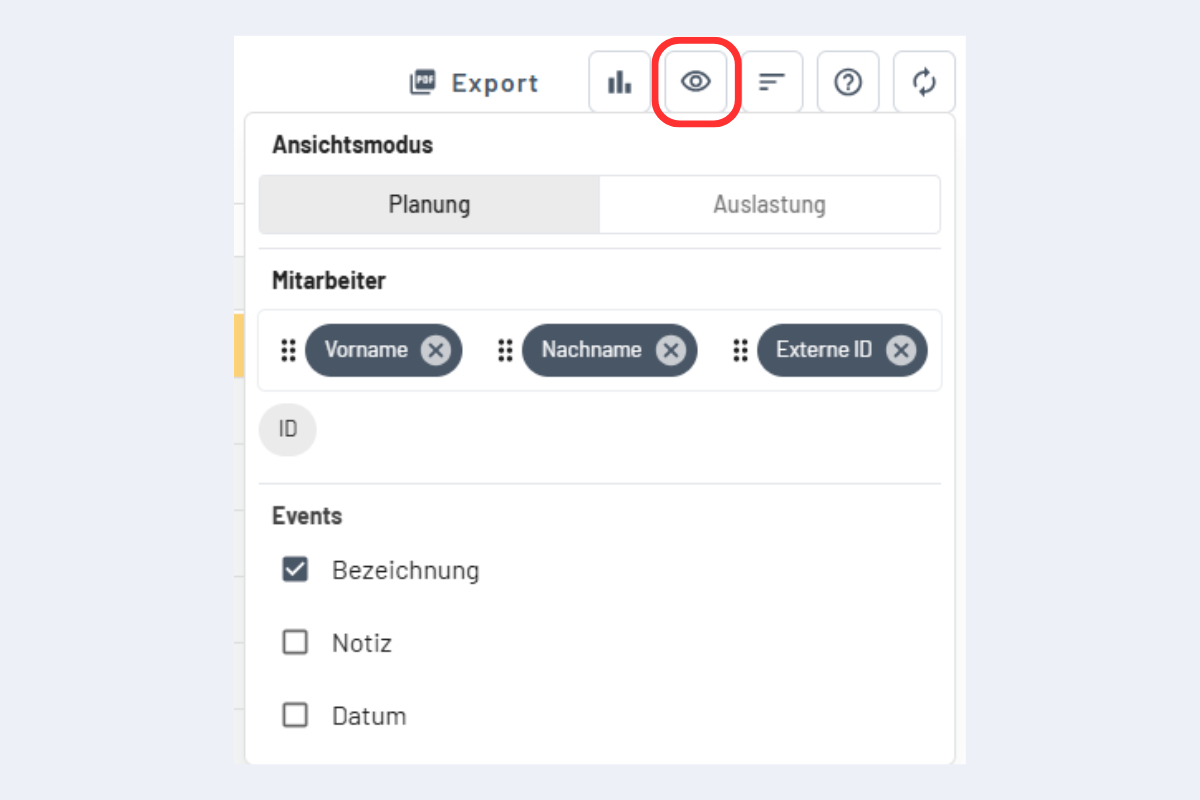1200x800 pixels.
Task: Click the drag handle before Vorname
Action: coord(288,350)
